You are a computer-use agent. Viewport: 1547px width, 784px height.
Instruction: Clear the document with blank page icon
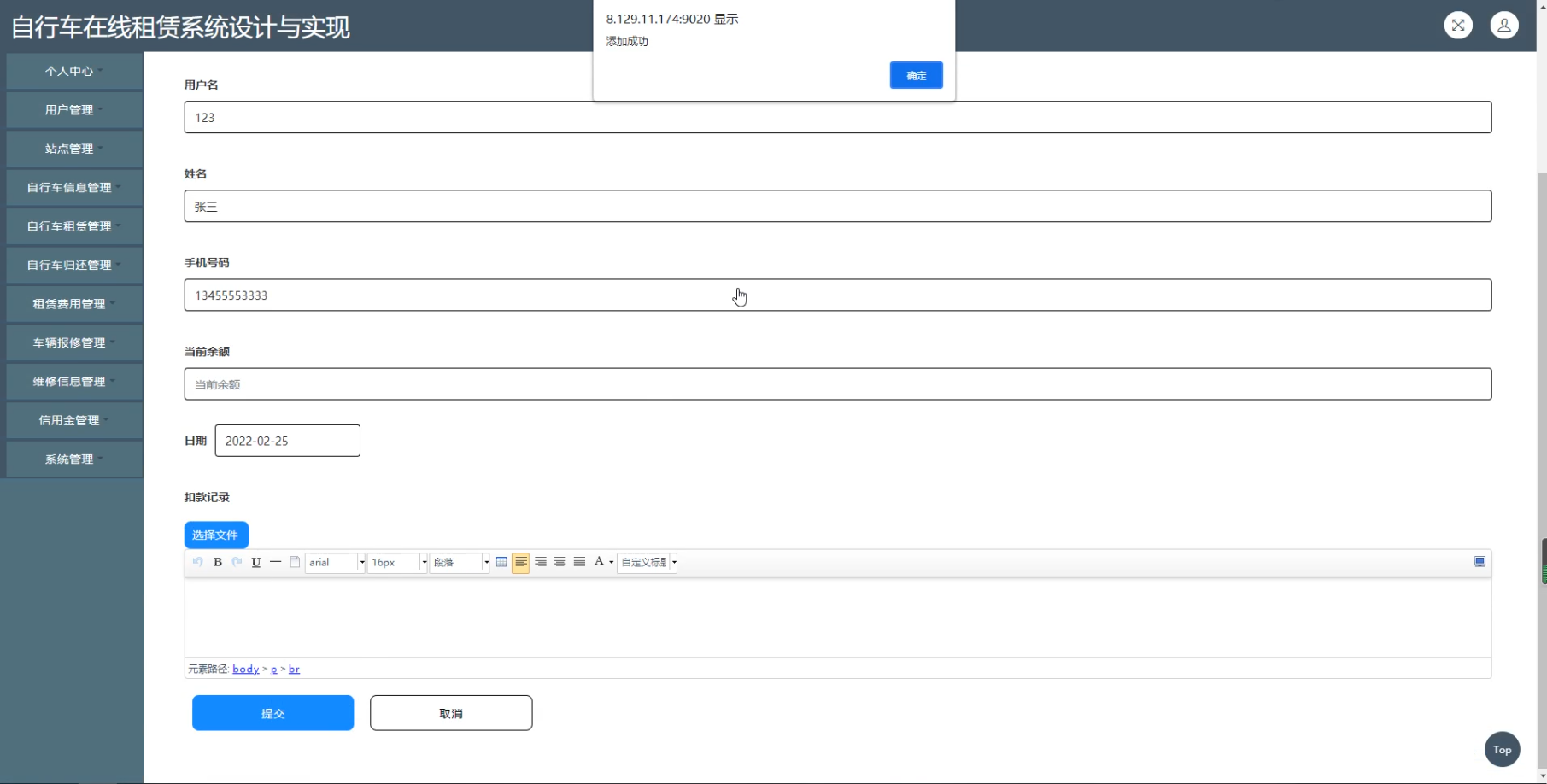point(295,562)
